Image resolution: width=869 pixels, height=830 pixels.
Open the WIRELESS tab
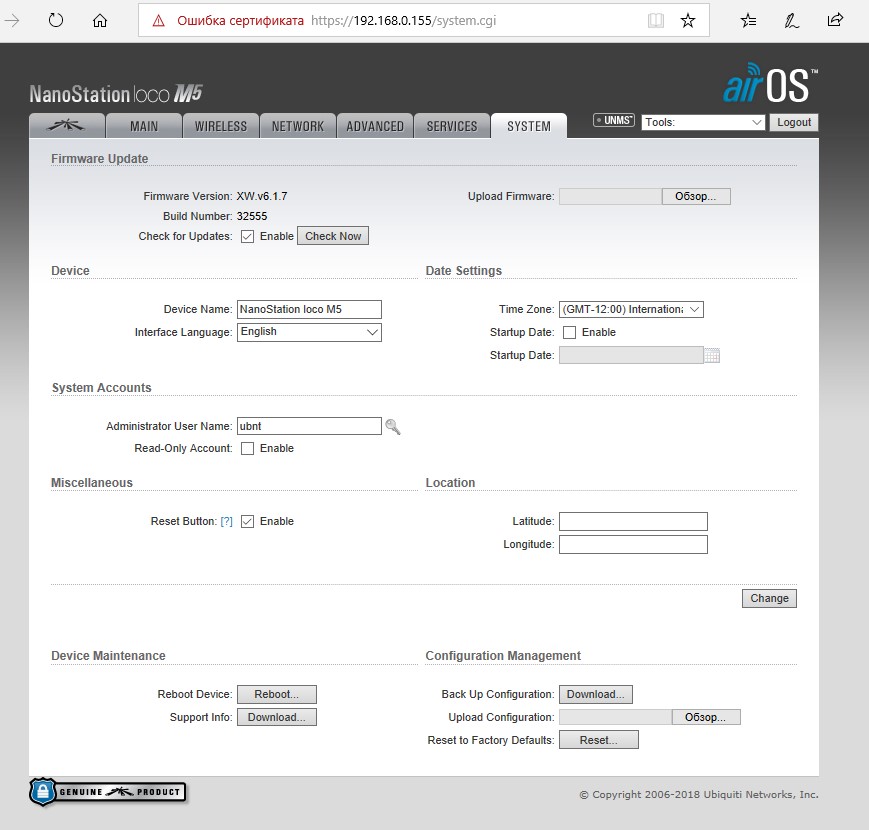click(x=221, y=126)
